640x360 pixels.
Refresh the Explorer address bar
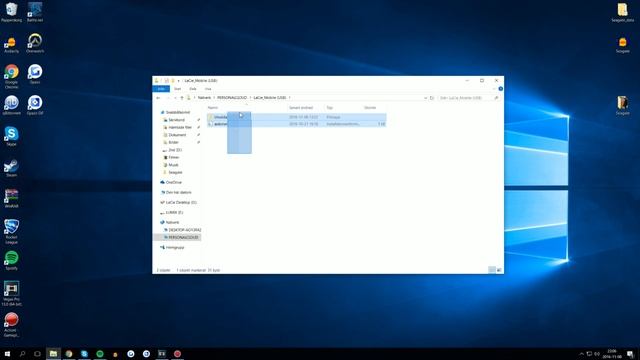point(432,98)
